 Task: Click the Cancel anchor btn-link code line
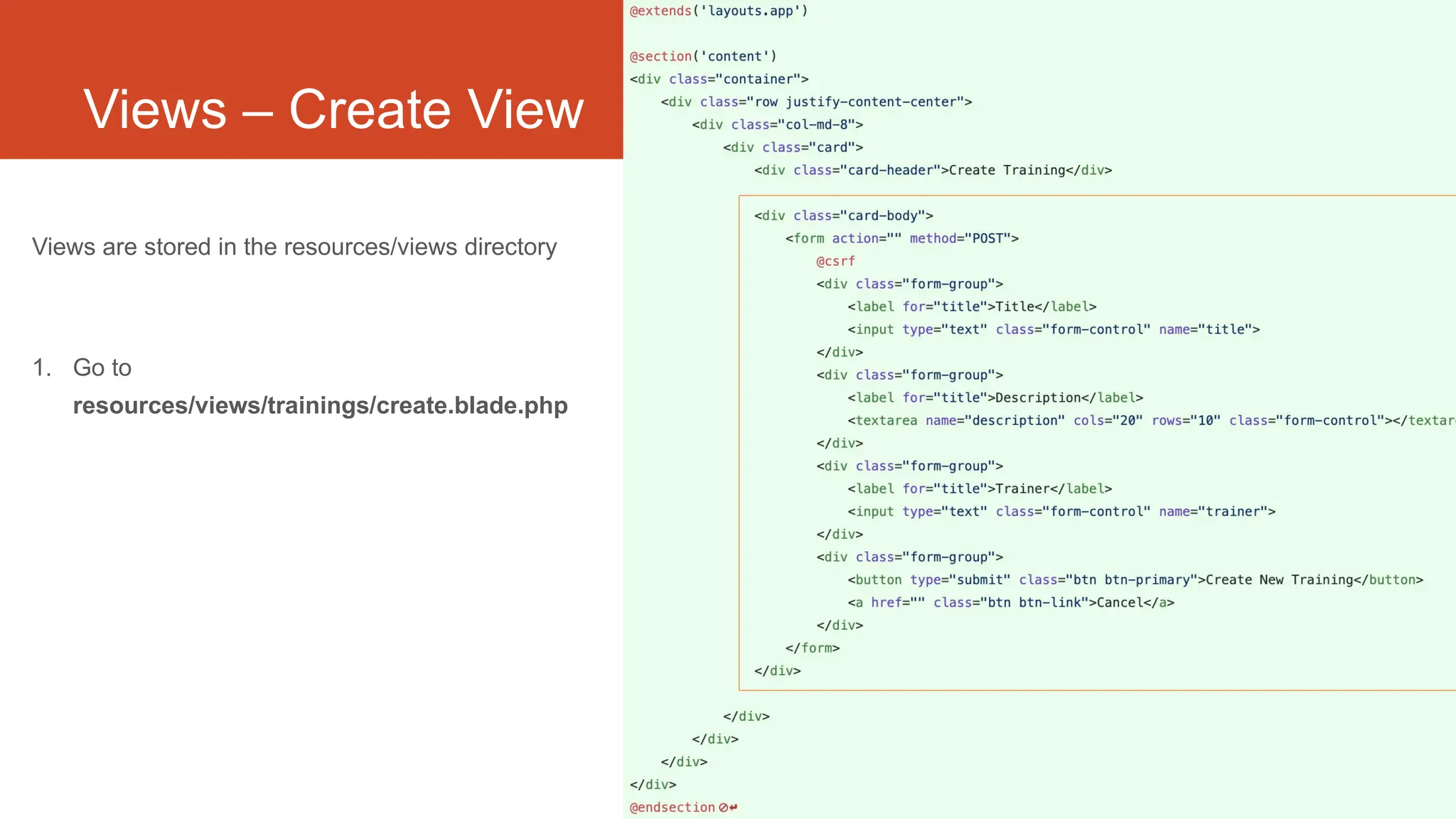[x=1011, y=602]
